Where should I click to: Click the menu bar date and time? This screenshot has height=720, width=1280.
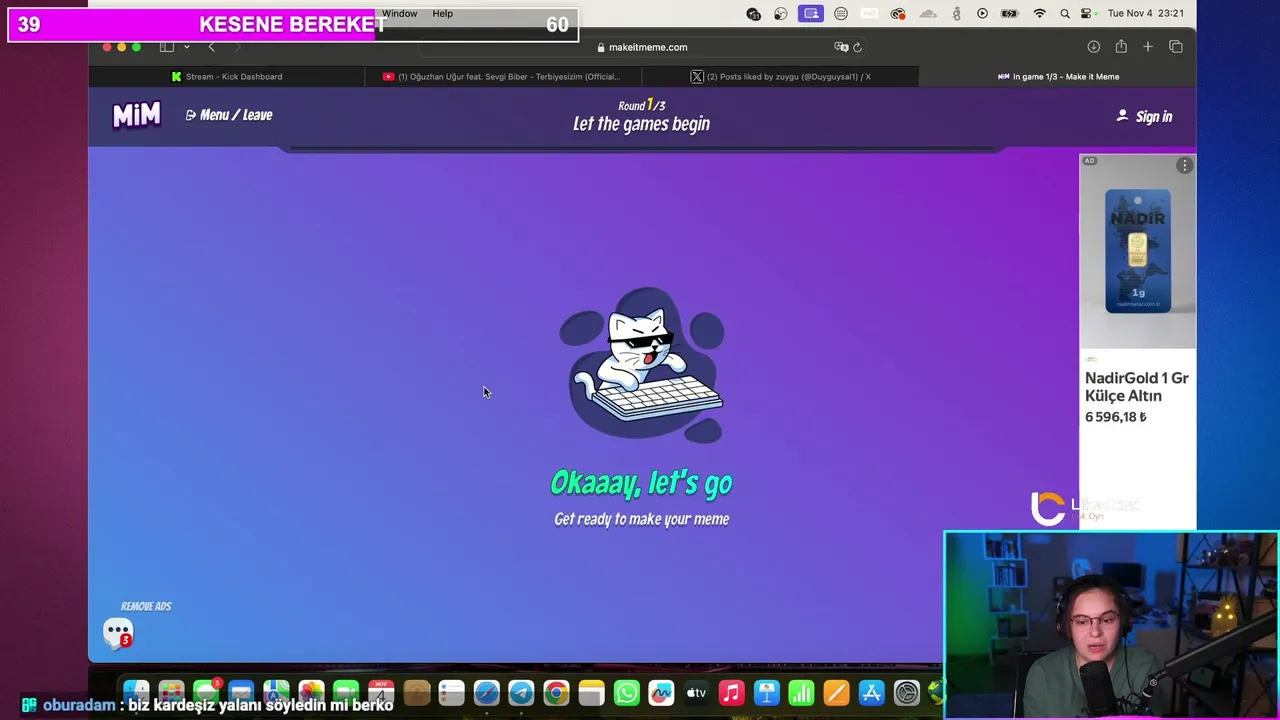coord(1146,14)
